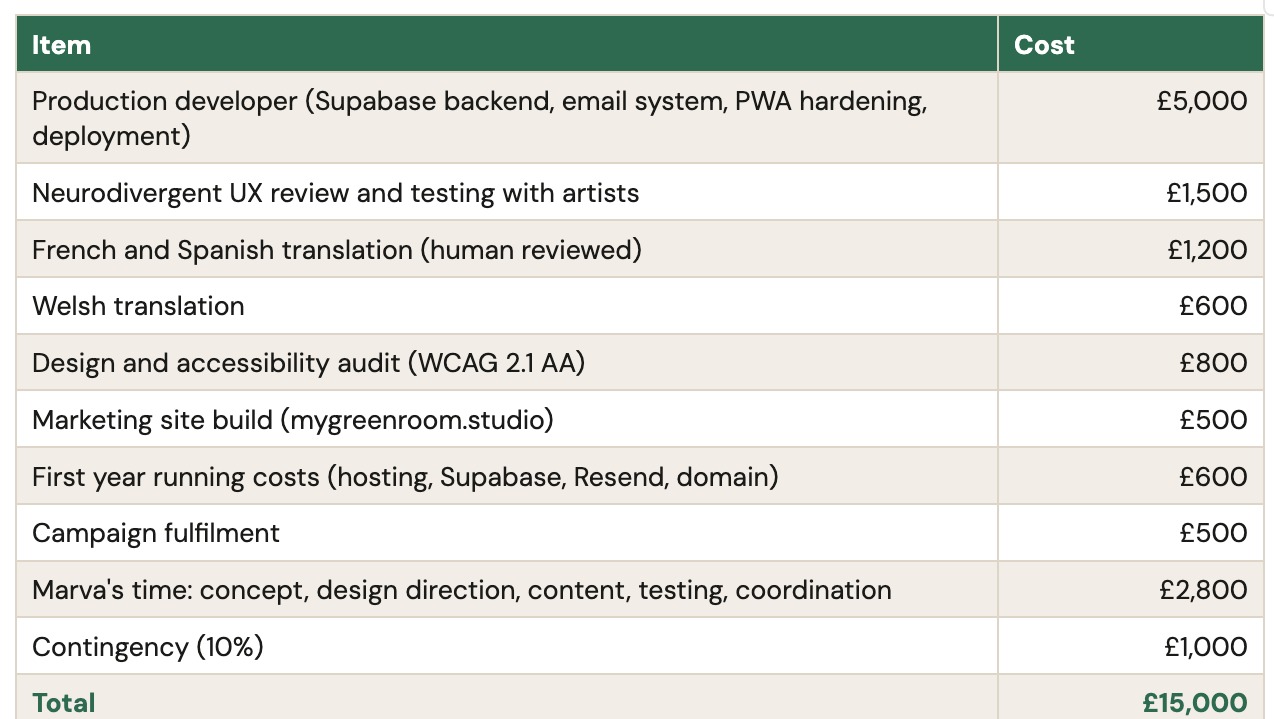This screenshot has height=719, width=1274.
Task: Click the Cost column header
Action: 1044,45
